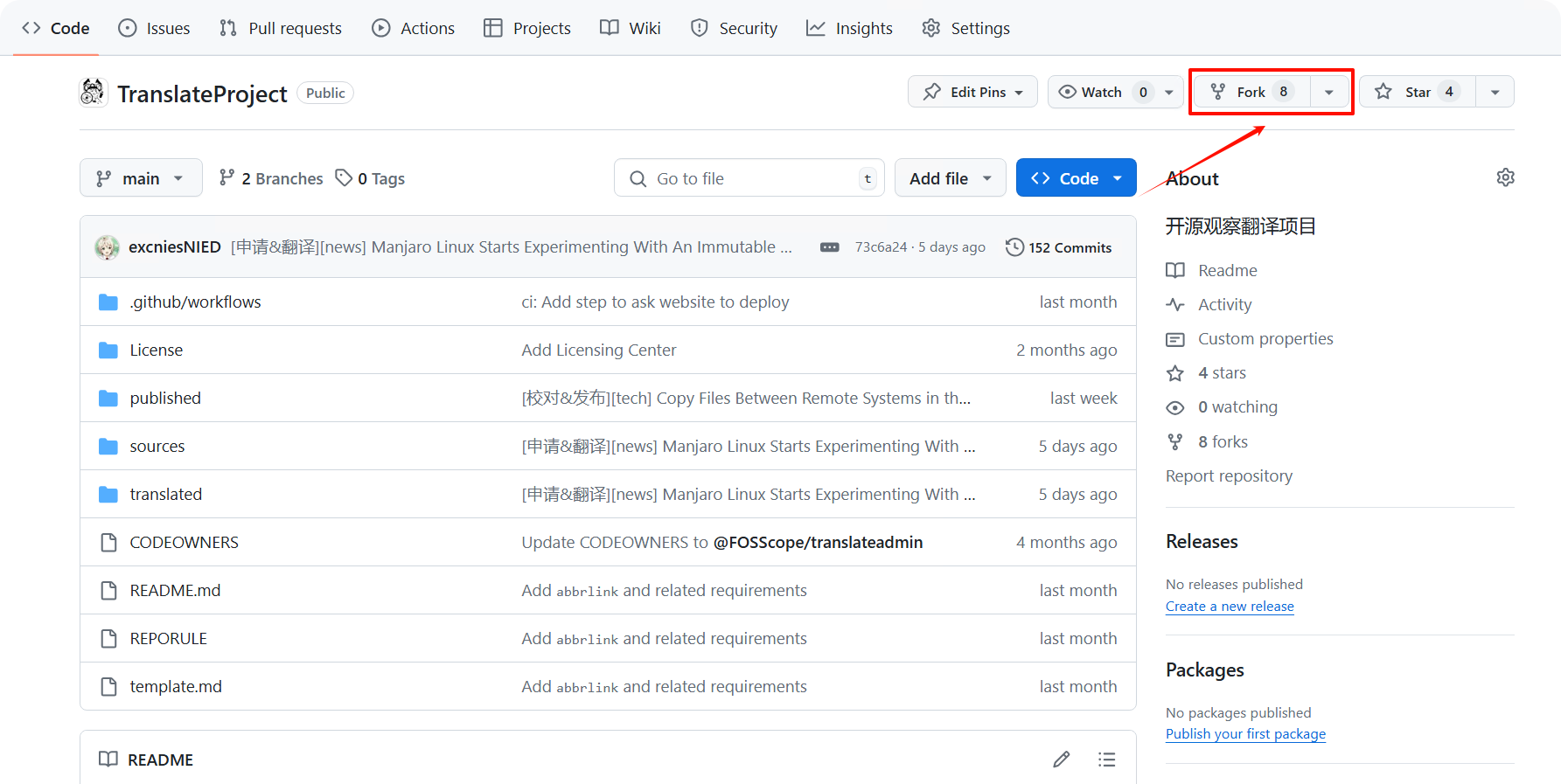1561x784 pixels.
Task: Open the Security tab
Action: 734,28
